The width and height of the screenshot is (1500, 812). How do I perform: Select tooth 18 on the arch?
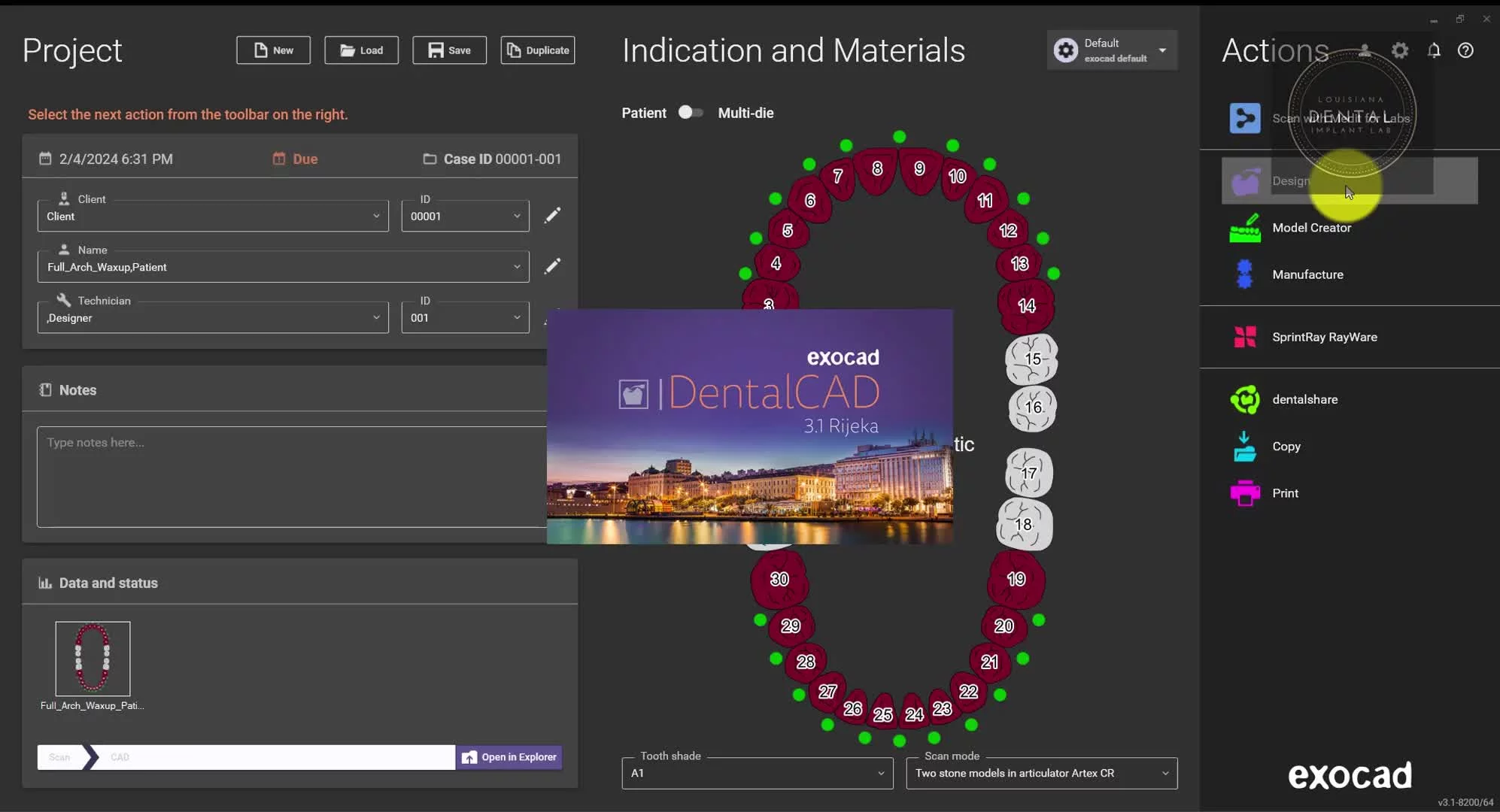pyautogui.click(x=1024, y=524)
